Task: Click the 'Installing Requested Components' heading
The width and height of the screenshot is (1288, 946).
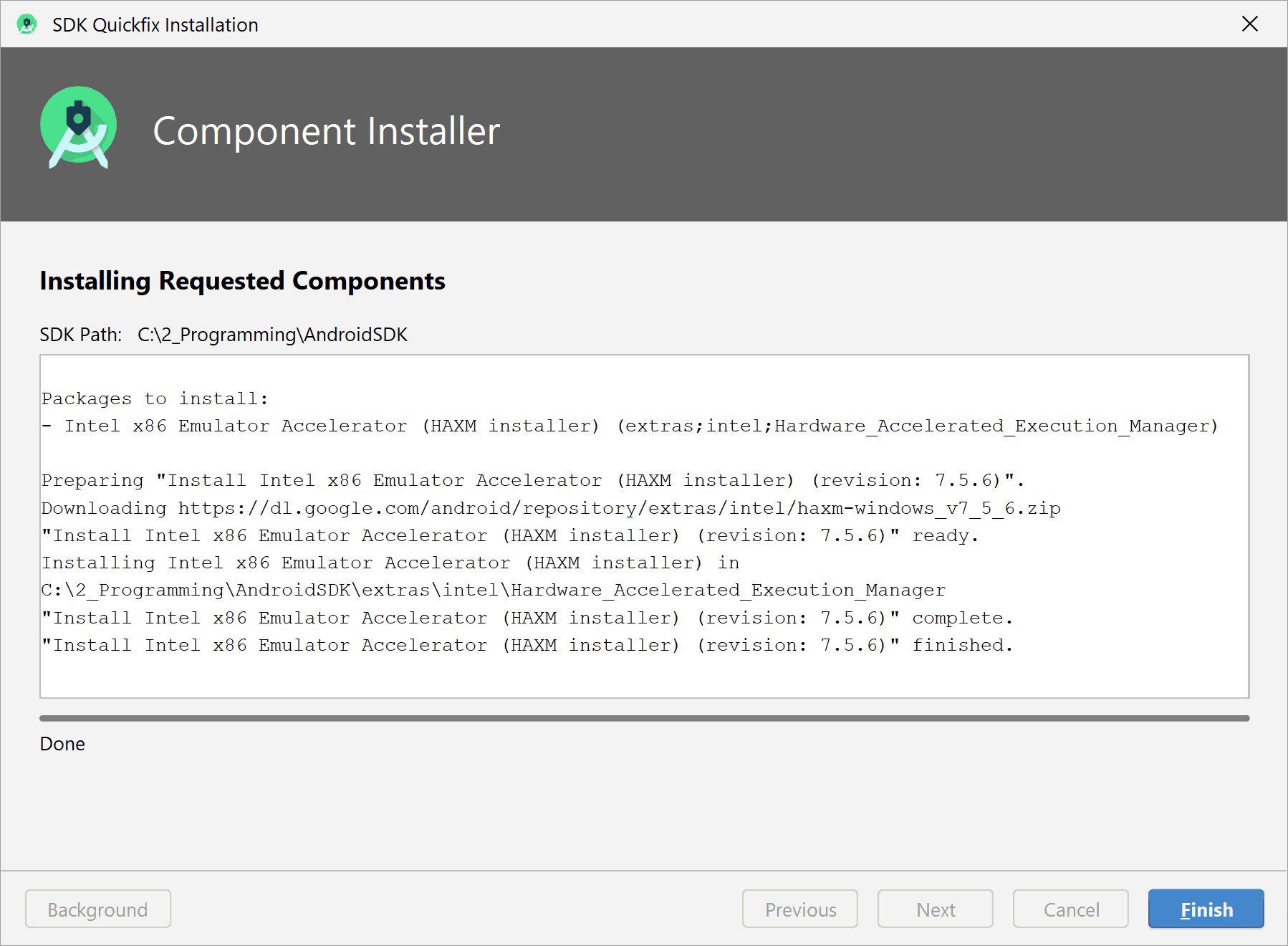Action: pos(242,281)
